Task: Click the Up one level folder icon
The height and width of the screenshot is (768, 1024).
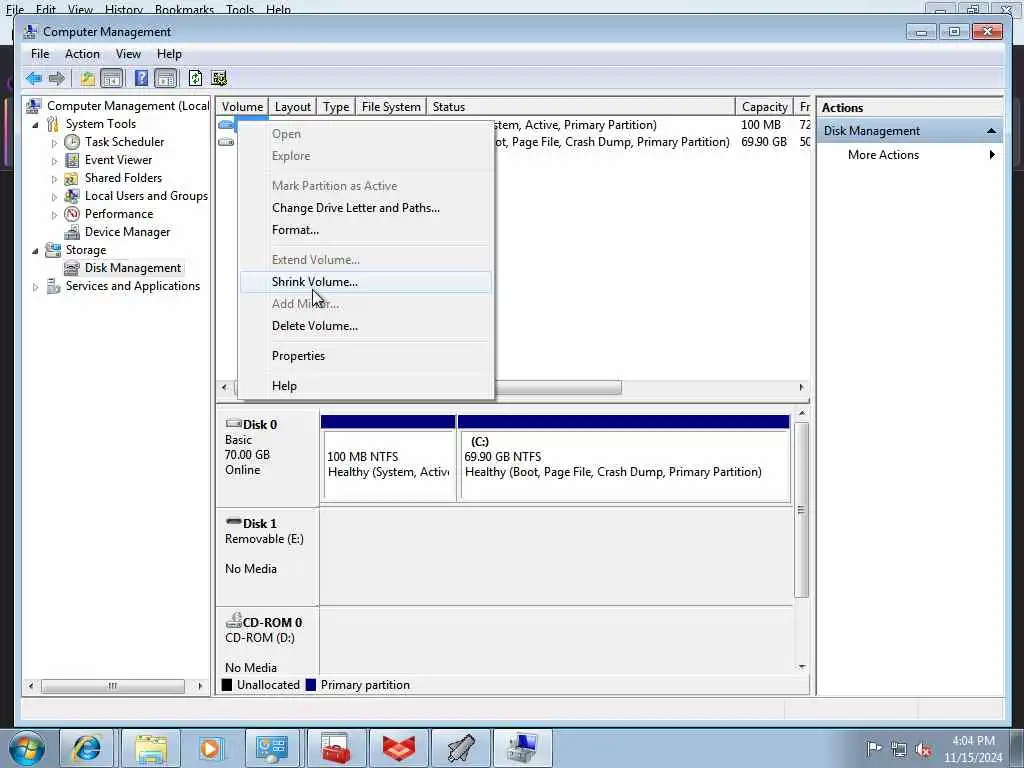Action: (88, 79)
